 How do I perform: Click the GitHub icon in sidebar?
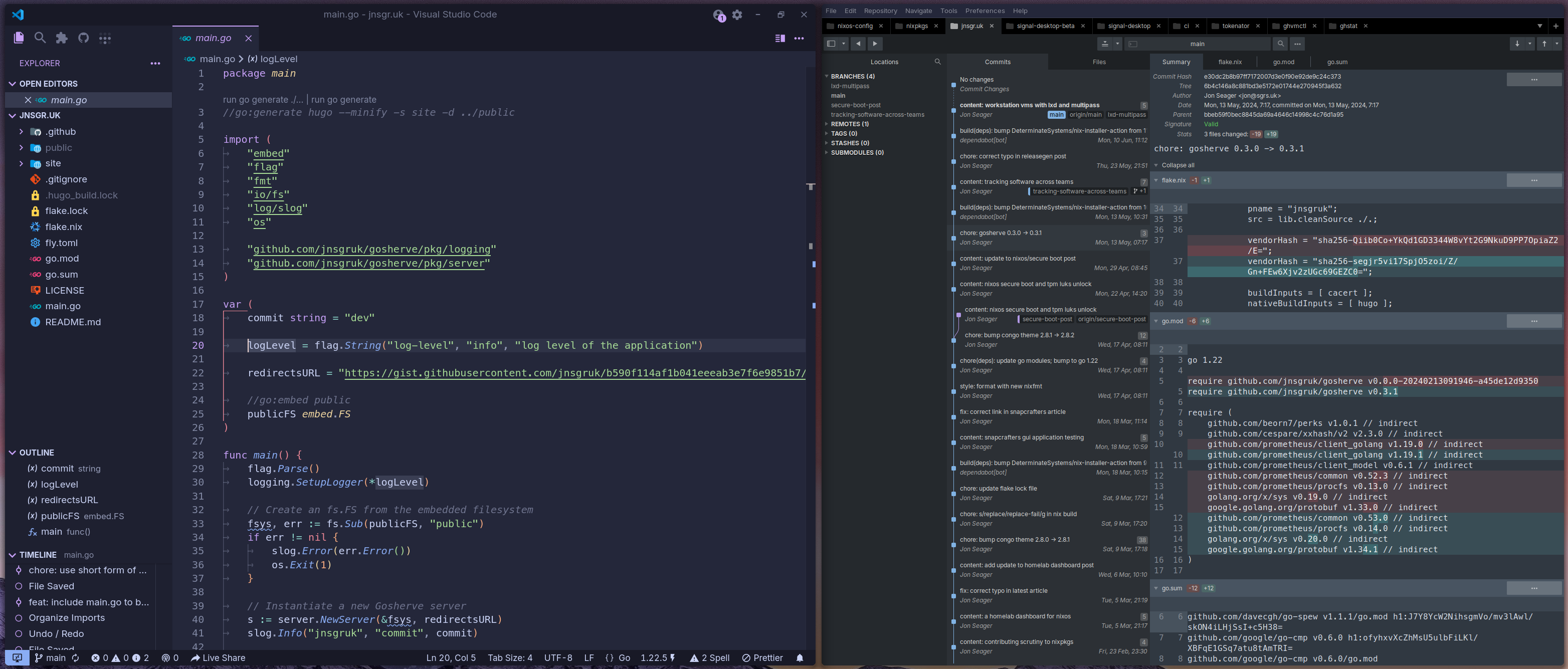(83, 38)
